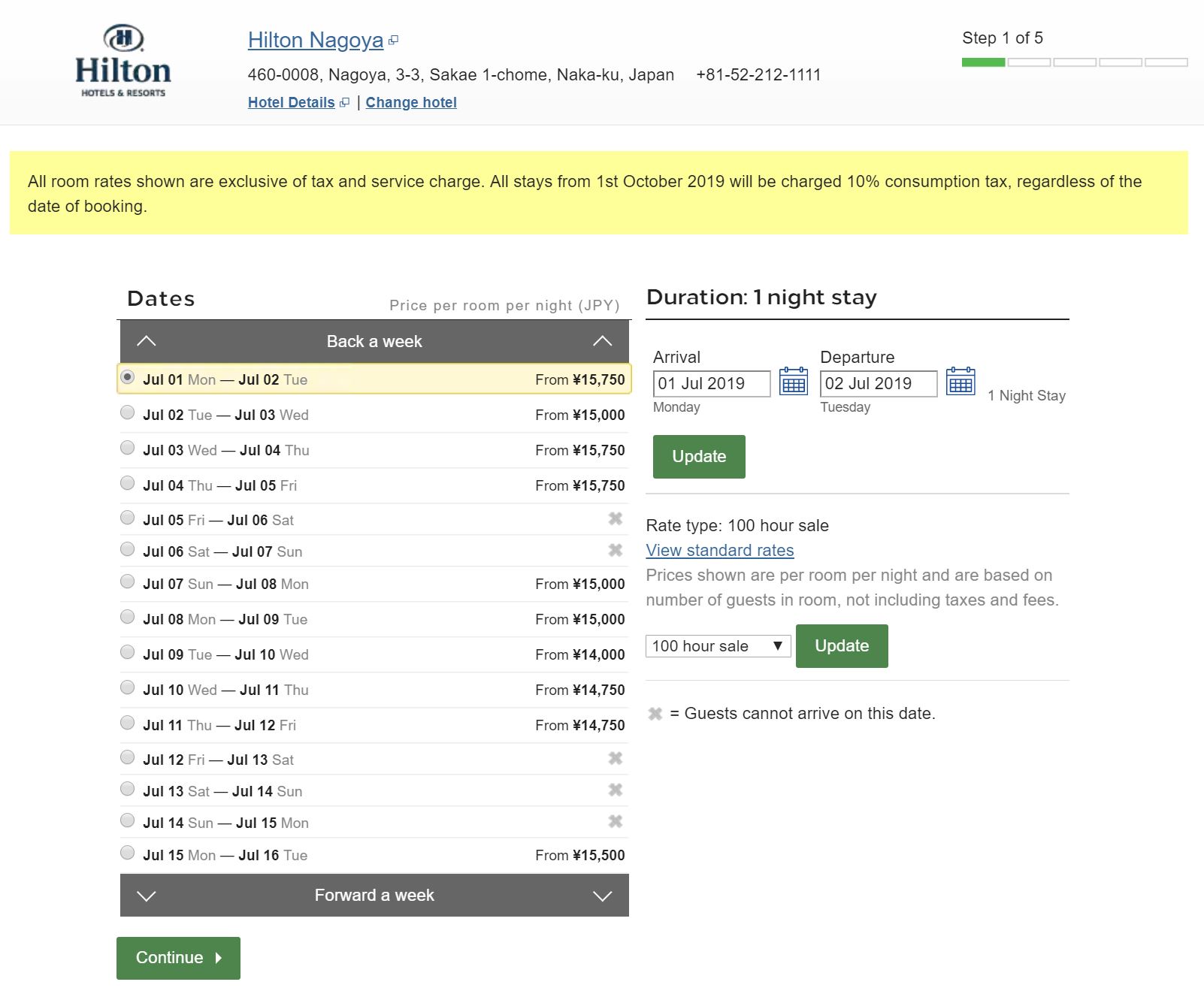Click Update button under arrival date

[699, 457]
